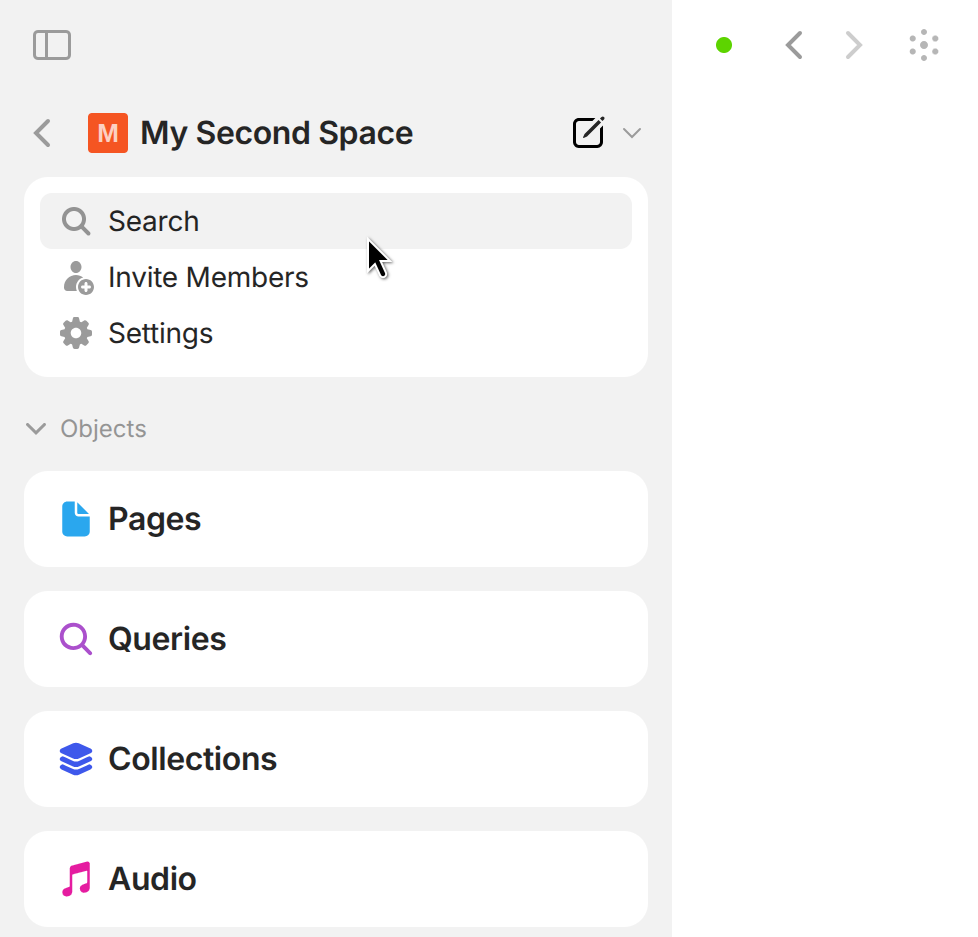Open the Queries object type

point(335,639)
